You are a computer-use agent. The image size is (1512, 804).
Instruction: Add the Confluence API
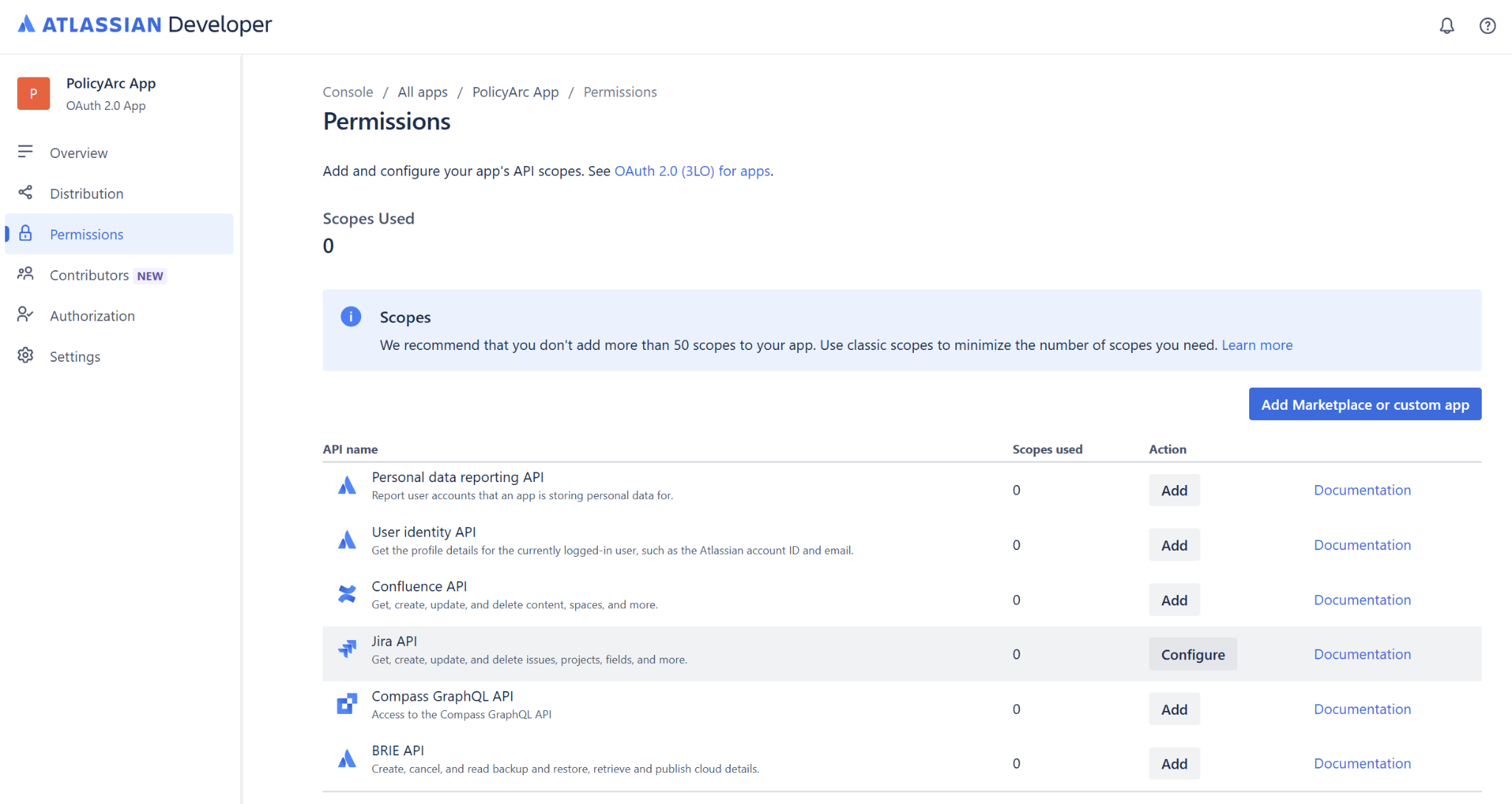click(1174, 599)
